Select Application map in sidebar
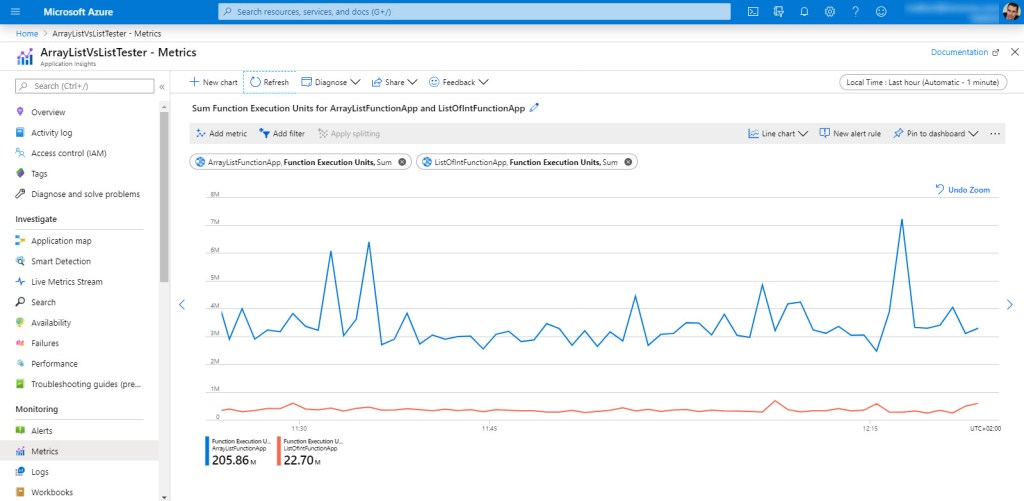This screenshot has width=1024, height=501. (60, 241)
